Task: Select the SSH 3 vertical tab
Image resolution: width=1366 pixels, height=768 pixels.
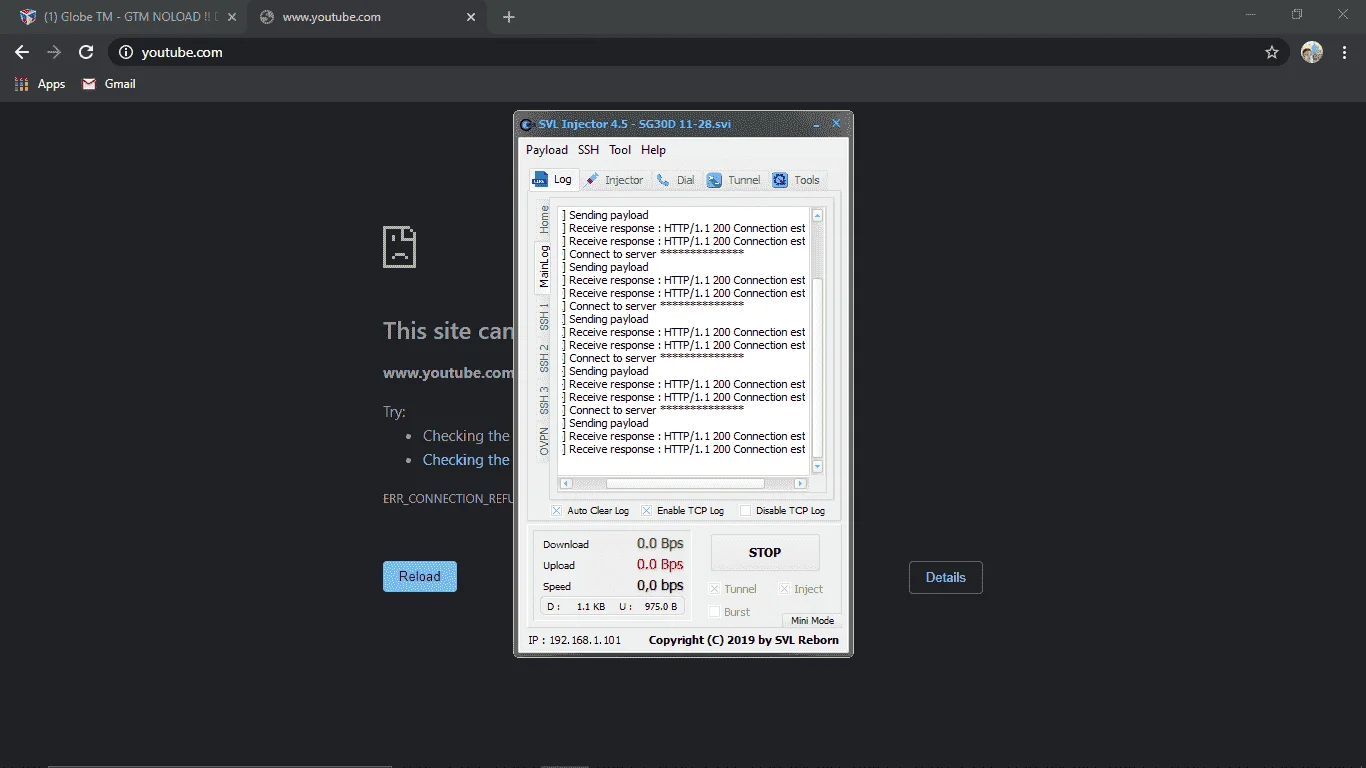Action: pyautogui.click(x=544, y=400)
